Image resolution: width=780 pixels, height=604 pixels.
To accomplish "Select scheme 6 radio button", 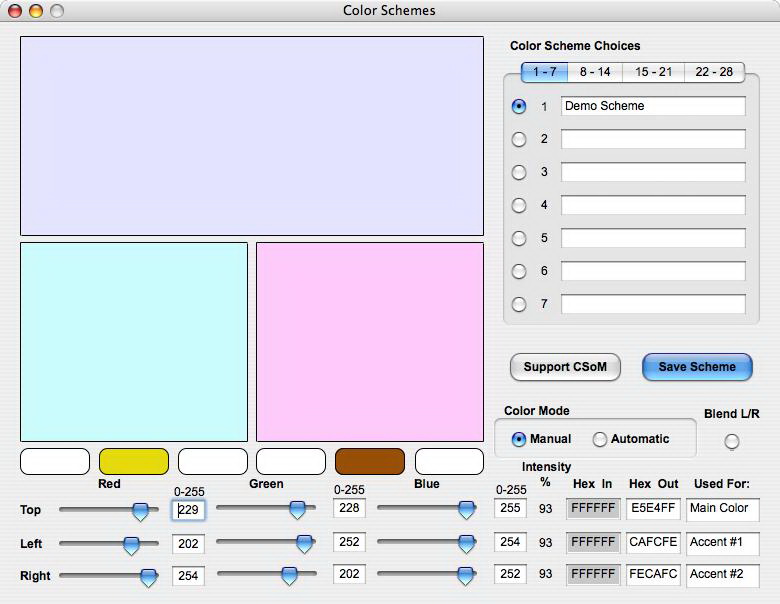I will (x=519, y=271).
